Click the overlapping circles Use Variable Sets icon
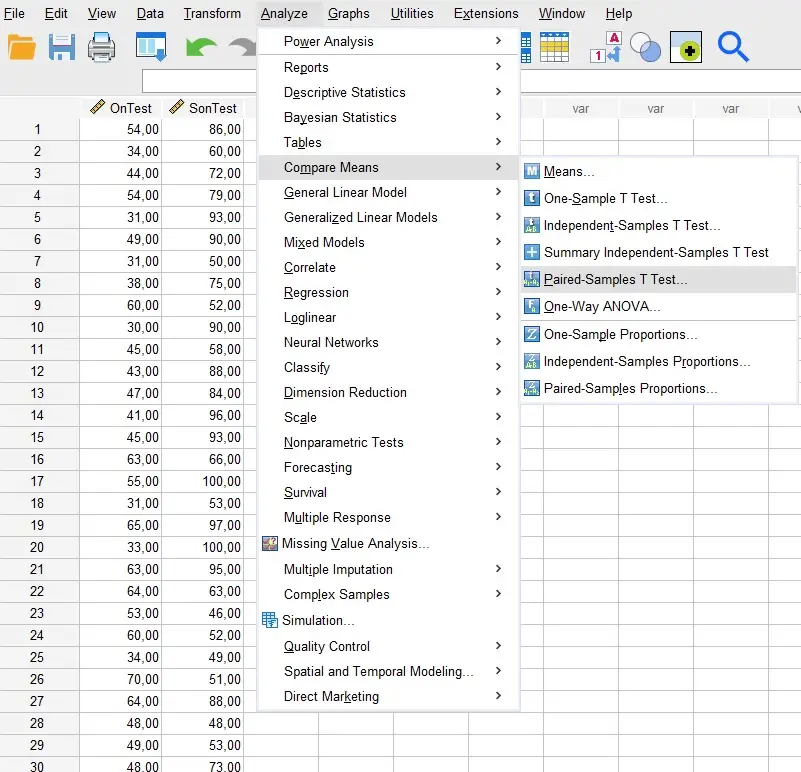This screenshot has height=772, width=801. (645, 48)
